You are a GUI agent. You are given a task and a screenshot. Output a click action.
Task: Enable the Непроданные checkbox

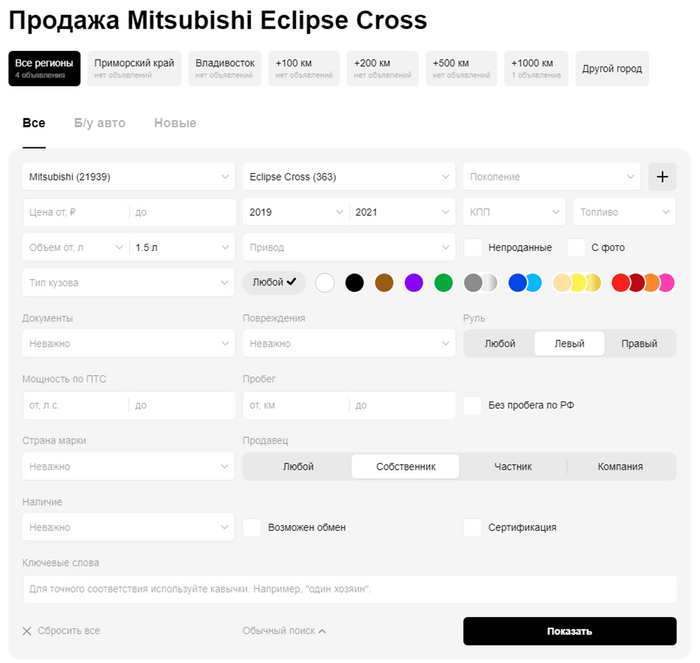pyautogui.click(x=473, y=247)
